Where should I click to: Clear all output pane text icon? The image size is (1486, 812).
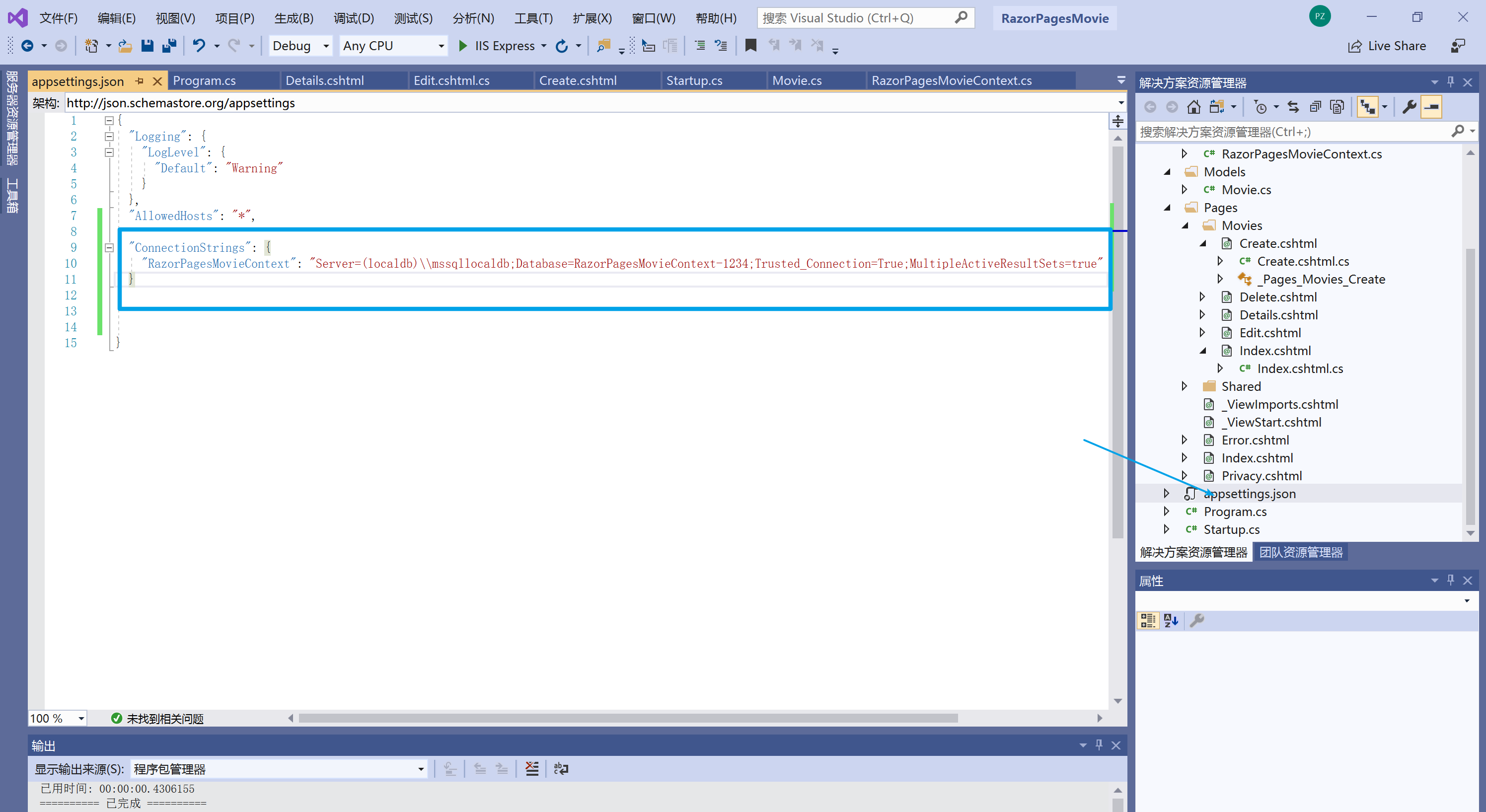pos(532,769)
